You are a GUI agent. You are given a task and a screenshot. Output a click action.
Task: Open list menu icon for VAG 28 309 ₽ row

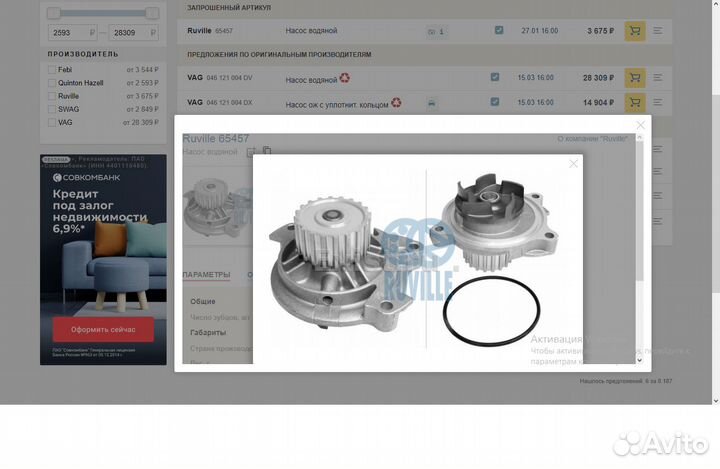658,77
